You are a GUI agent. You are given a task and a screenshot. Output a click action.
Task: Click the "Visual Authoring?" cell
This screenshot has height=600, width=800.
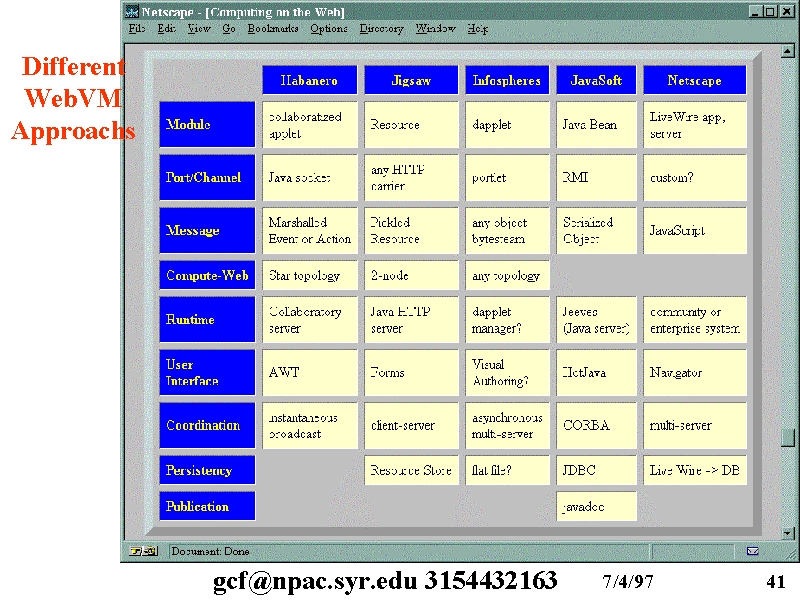click(x=507, y=372)
